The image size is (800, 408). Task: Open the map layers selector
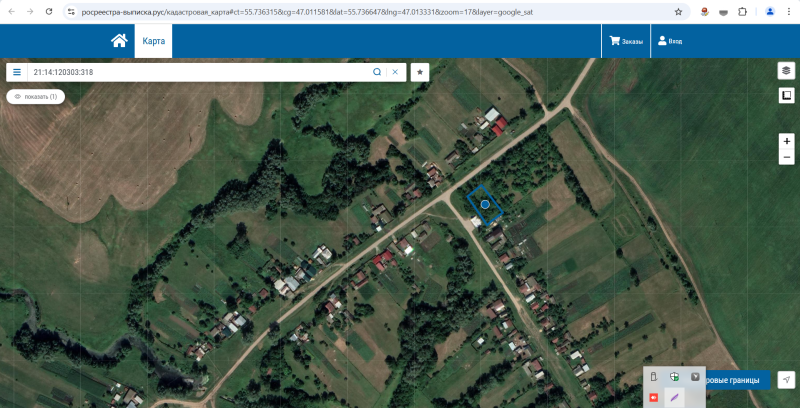click(786, 71)
